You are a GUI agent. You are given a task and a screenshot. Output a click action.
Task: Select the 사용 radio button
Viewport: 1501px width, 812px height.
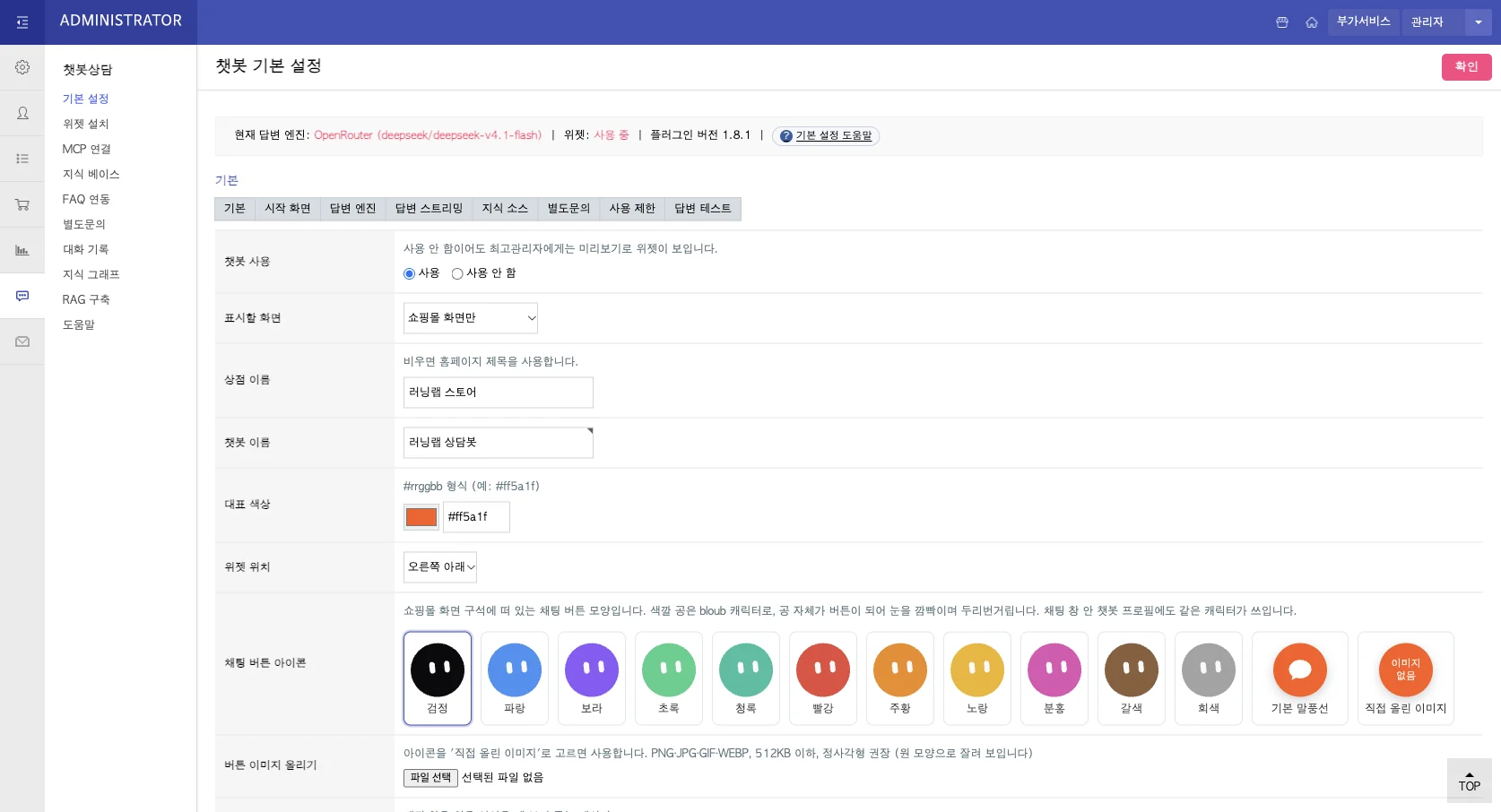pyautogui.click(x=409, y=273)
